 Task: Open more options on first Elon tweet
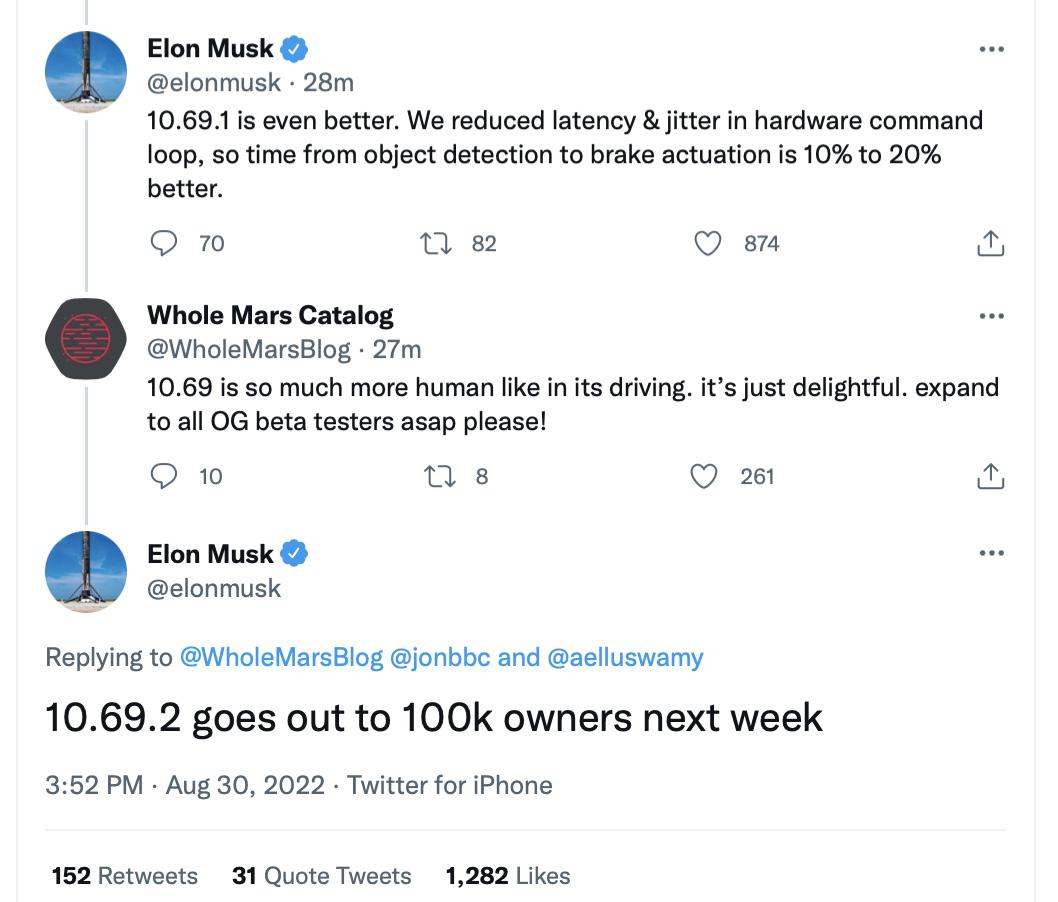(x=990, y=49)
